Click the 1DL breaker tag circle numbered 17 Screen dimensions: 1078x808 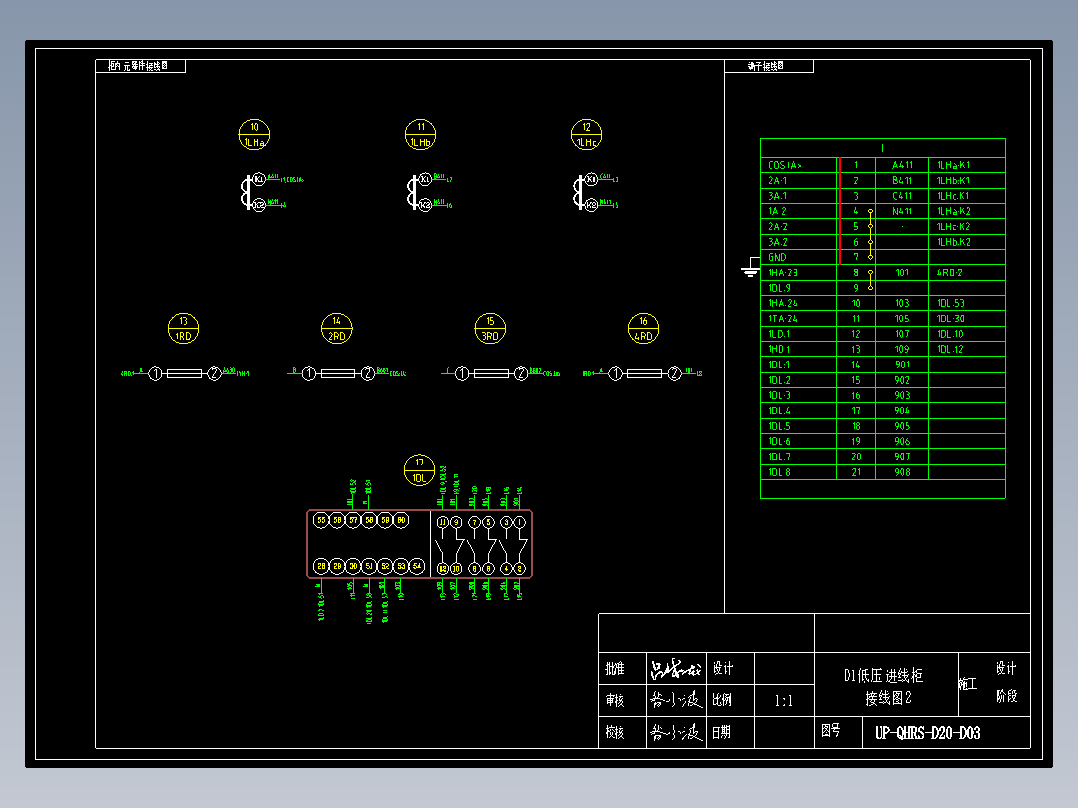(419, 470)
